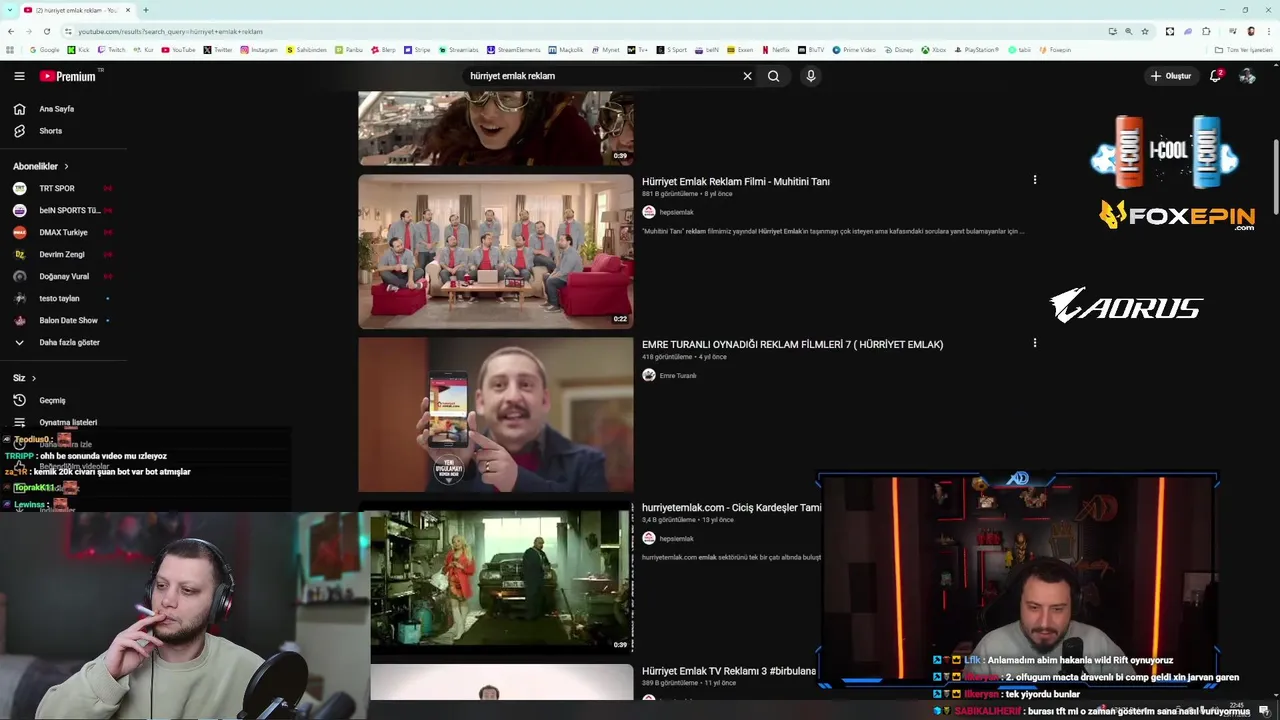1280x720 pixels.
Task: Open the site info icon in address bar
Action: click(x=68, y=31)
